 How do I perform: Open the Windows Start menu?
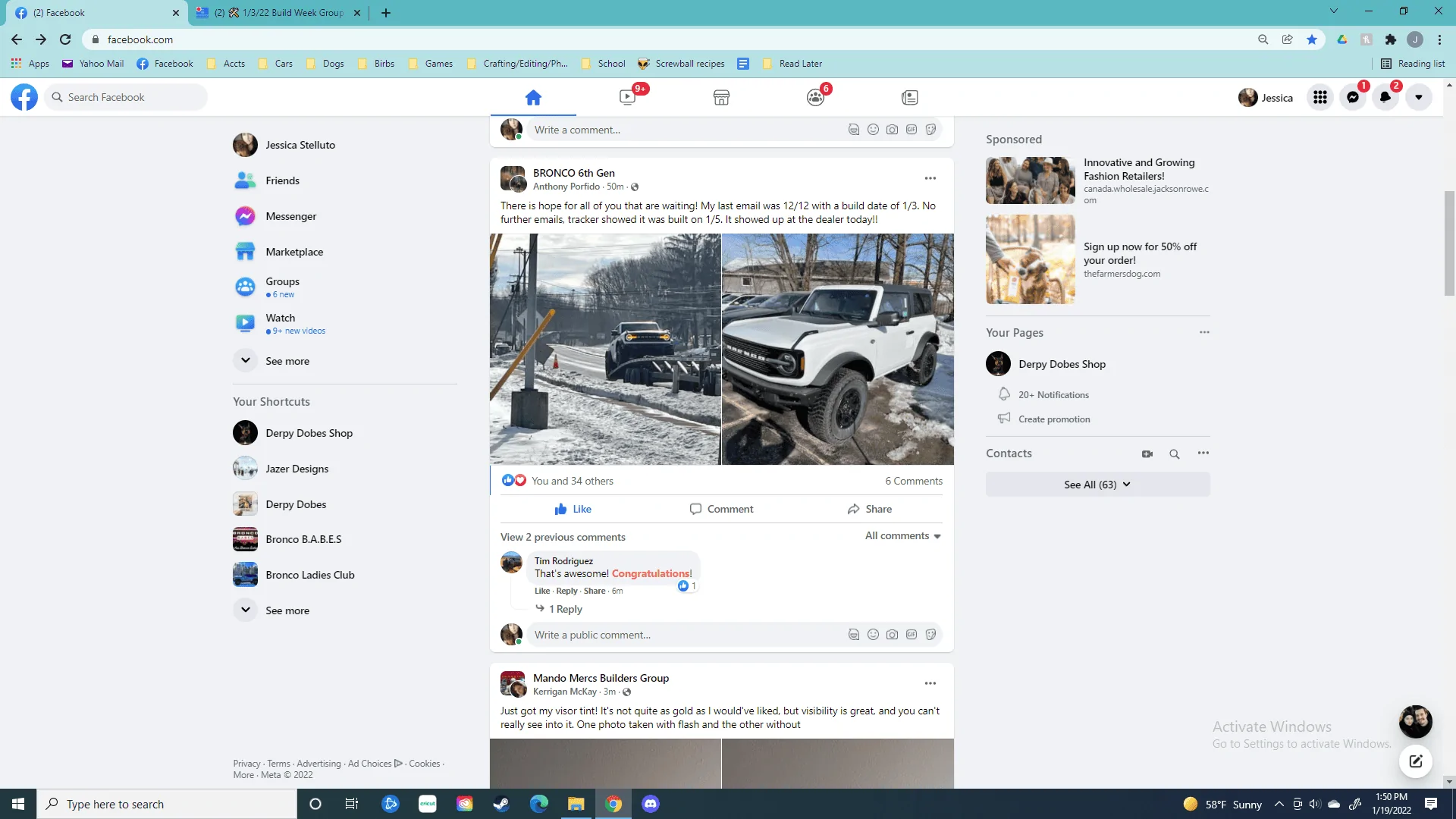point(18,804)
